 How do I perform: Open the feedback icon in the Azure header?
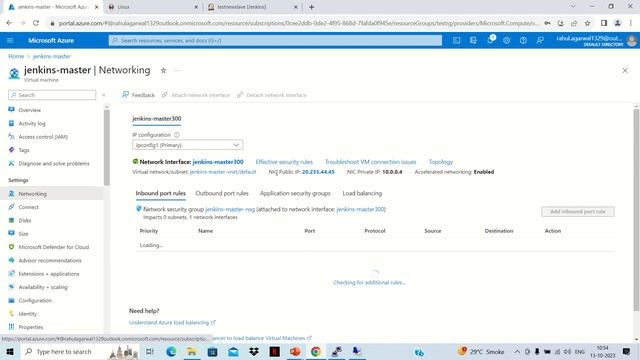tap(540, 40)
